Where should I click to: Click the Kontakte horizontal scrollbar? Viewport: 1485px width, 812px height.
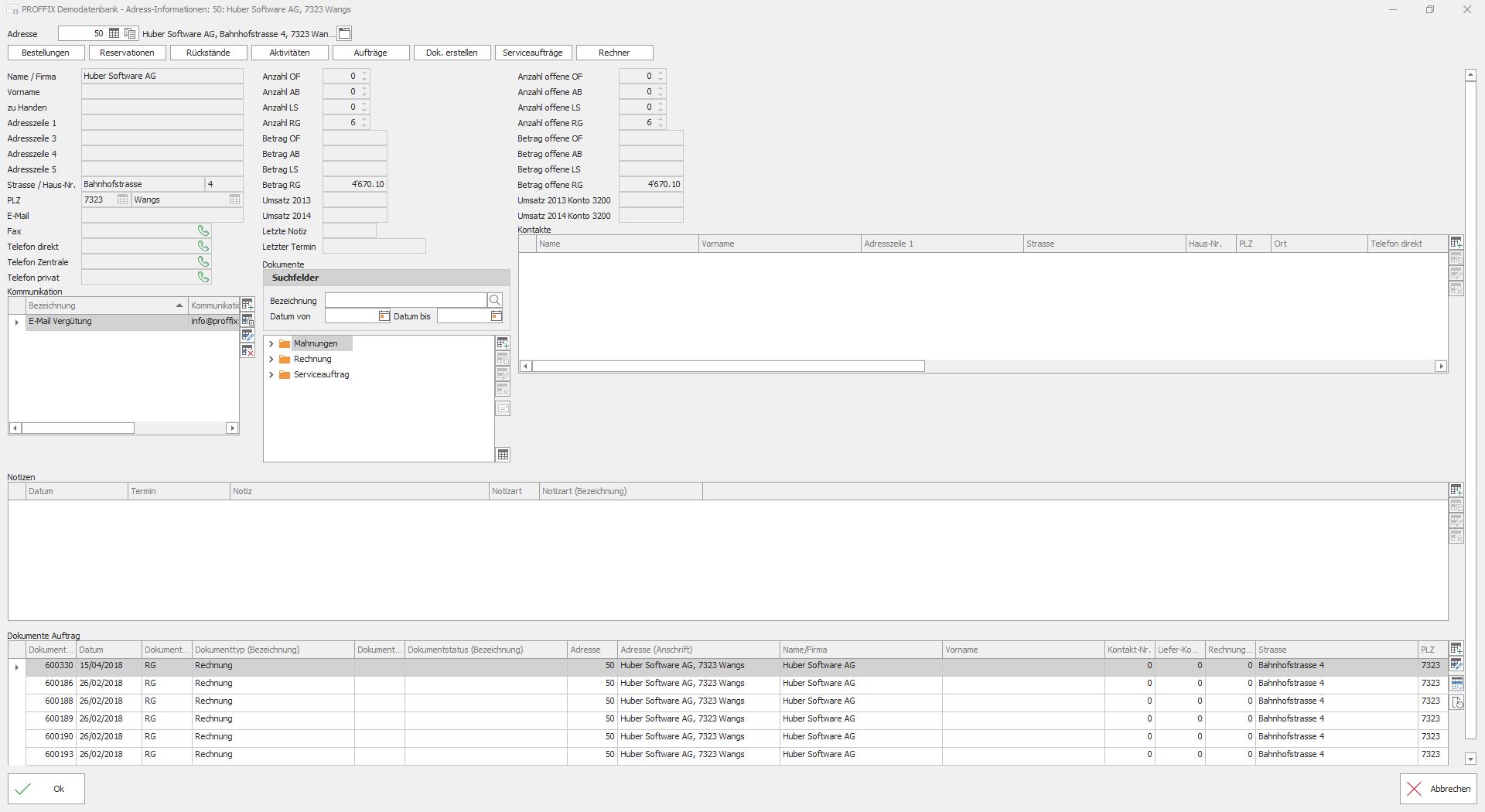click(729, 366)
